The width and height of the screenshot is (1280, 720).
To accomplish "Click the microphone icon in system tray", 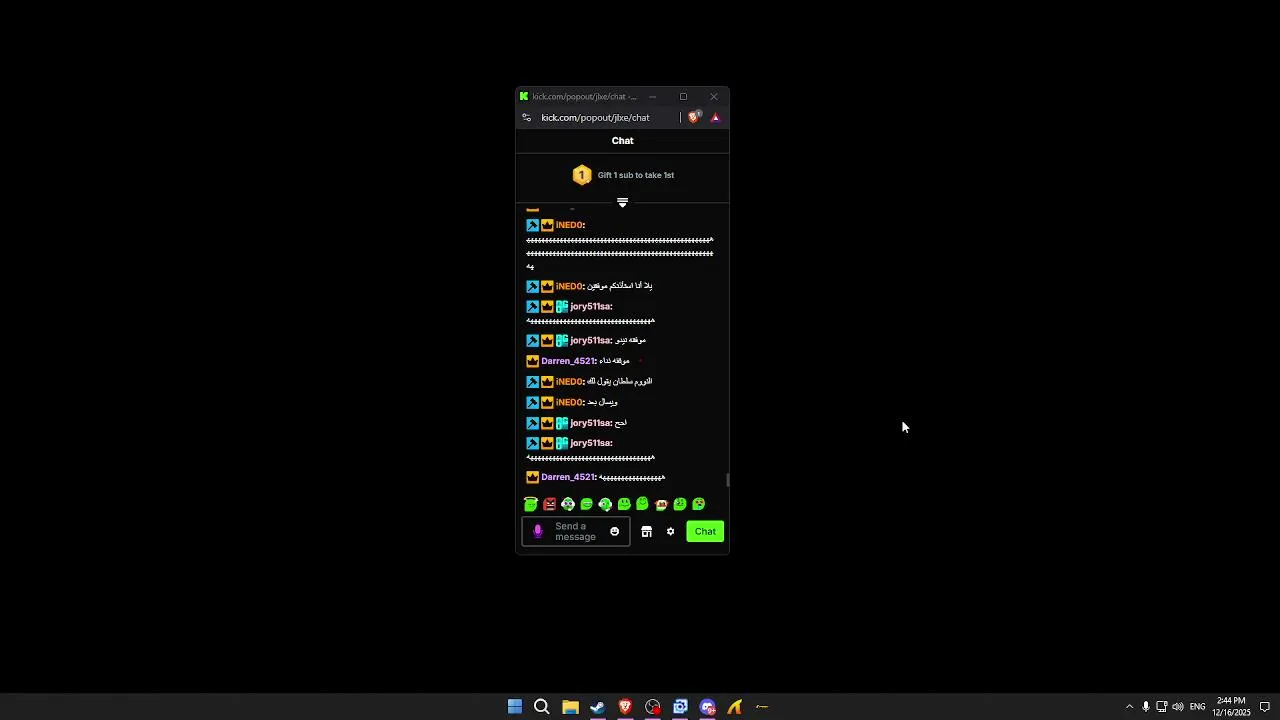I will click(1145, 707).
